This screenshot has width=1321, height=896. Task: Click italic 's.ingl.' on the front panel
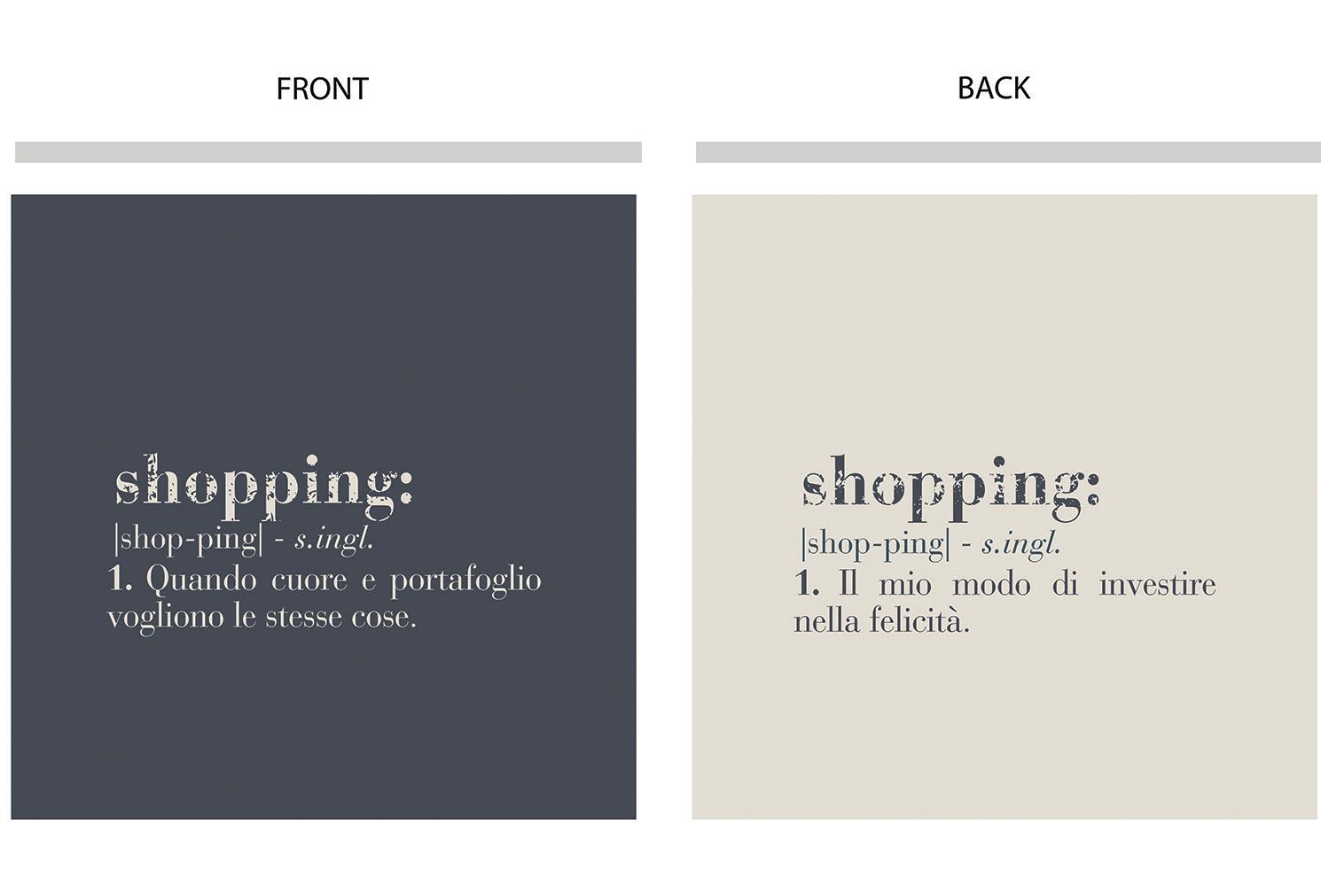pyautogui.click(x=333, y=538)
